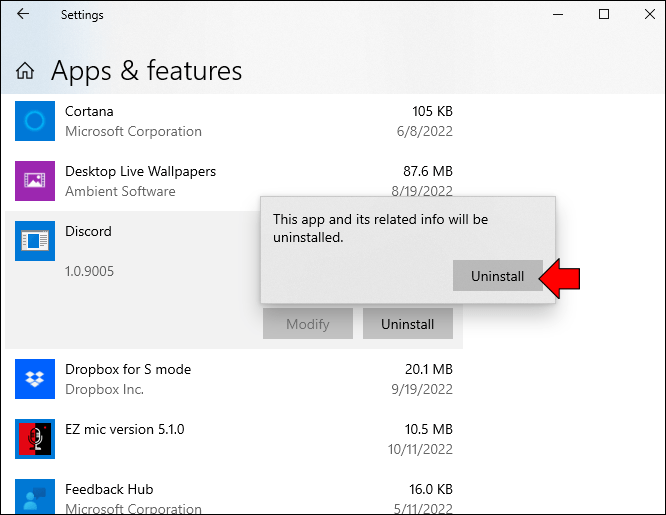The image size is (666, 515).
Task: Maximize the Settings window
Action: coord(604,14)
